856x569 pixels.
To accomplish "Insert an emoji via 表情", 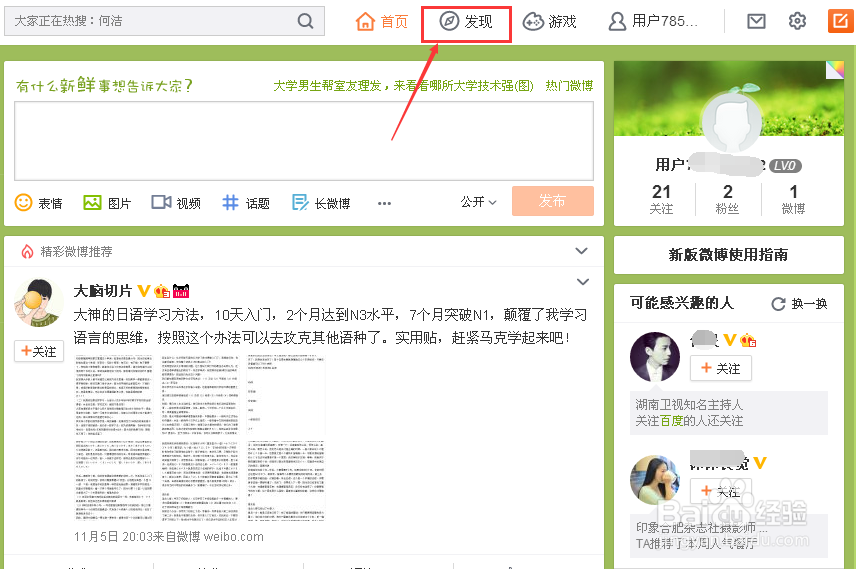I will (x=38, y=203).
